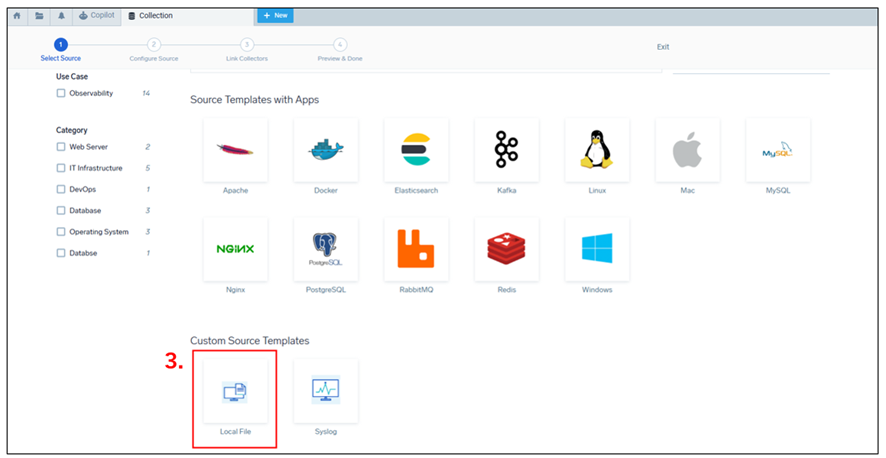Screen dimensions: 886x458
Task: Go to step 3 Link Collectors
Action: pyautogui.click(x=246, y=50)
